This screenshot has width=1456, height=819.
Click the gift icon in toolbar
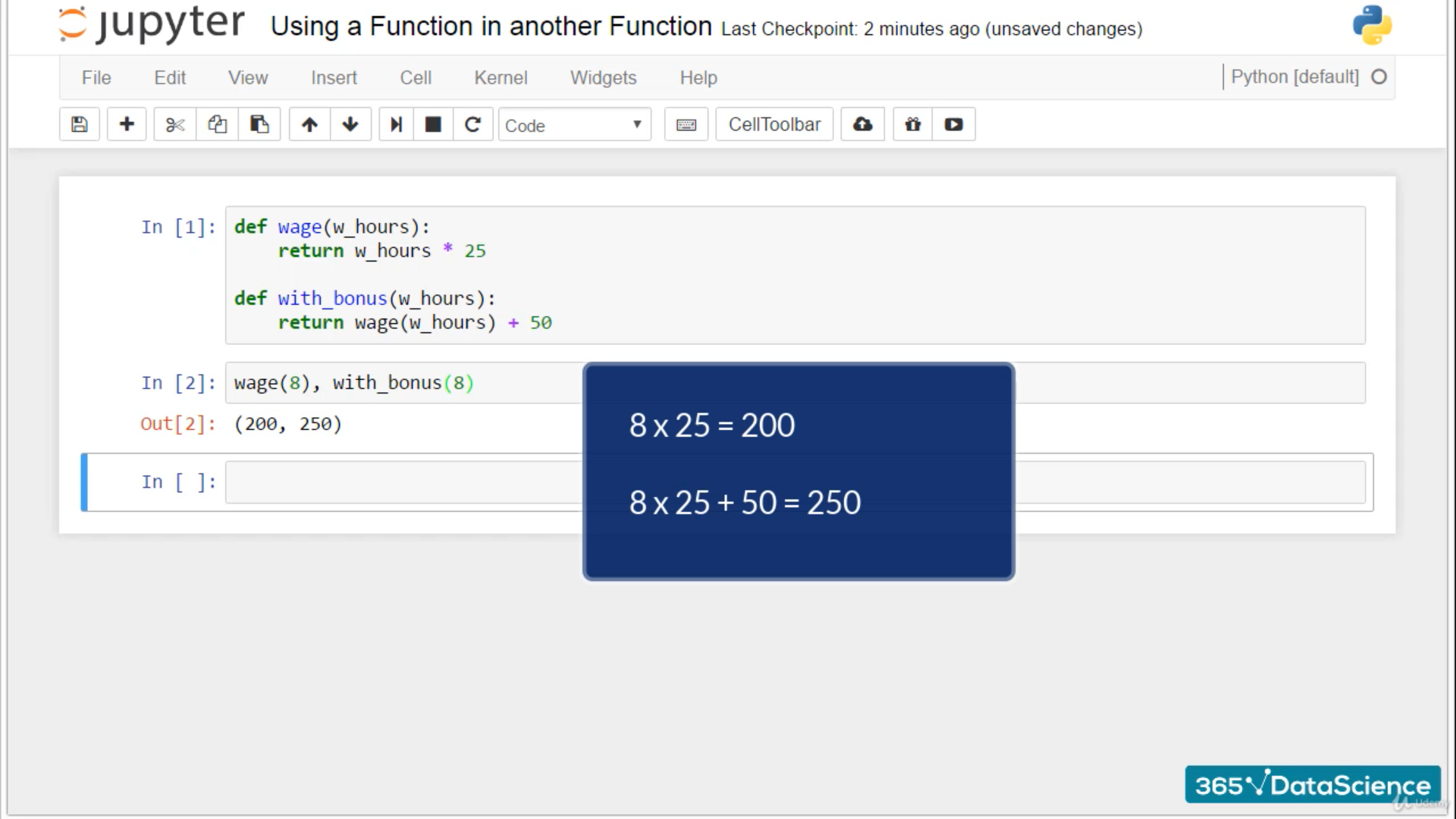click(913, 124)
